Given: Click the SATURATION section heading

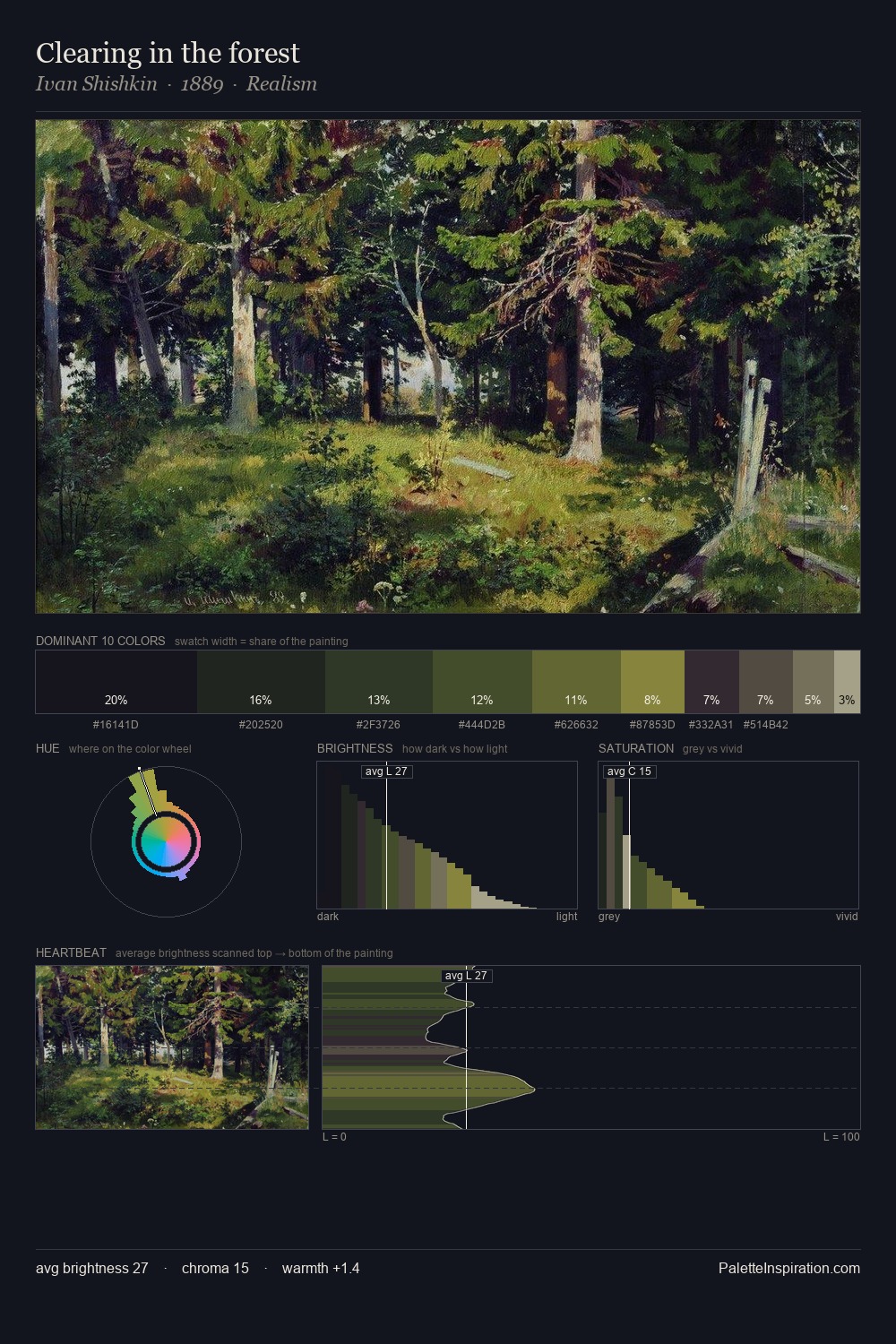Looking at the screenshot, I should pyautogui.click(x=636, y=748).
